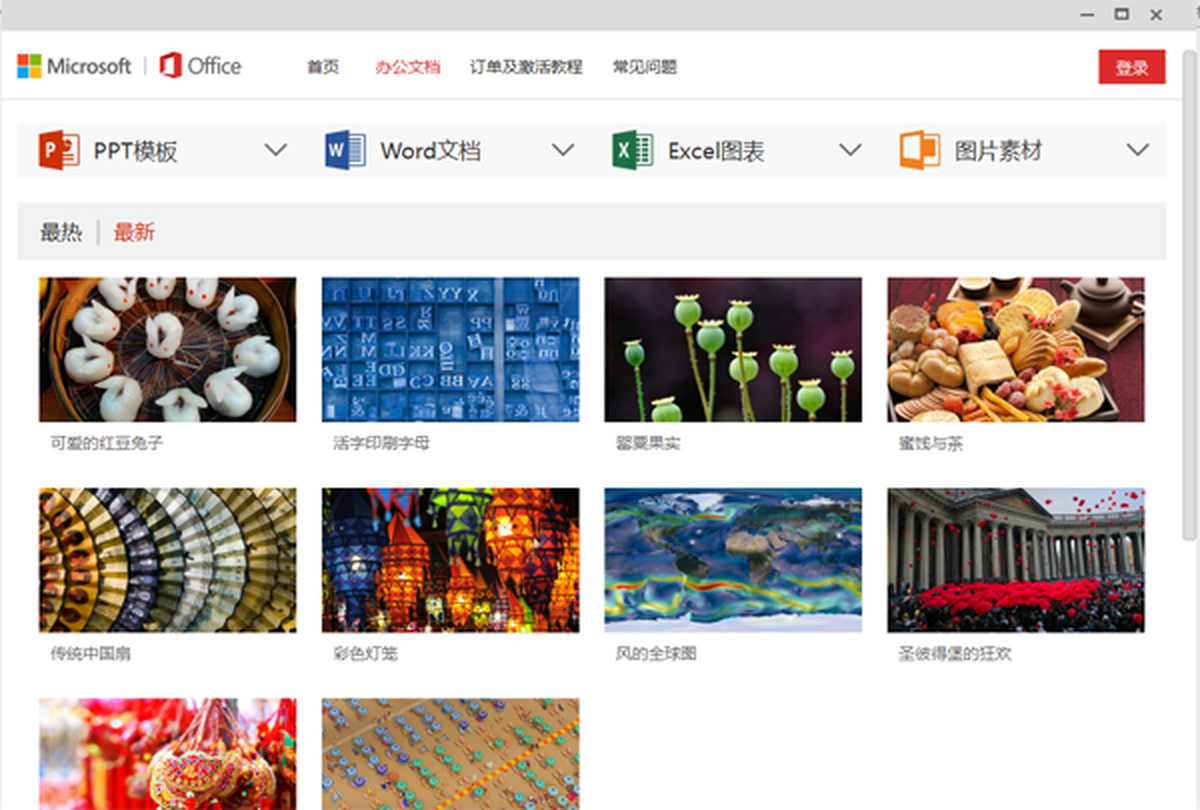This screenshot has height=810, width=1200.
Task: Expand the 图片素材 dropdown chevron
Action: click(x=1137, y=150)
